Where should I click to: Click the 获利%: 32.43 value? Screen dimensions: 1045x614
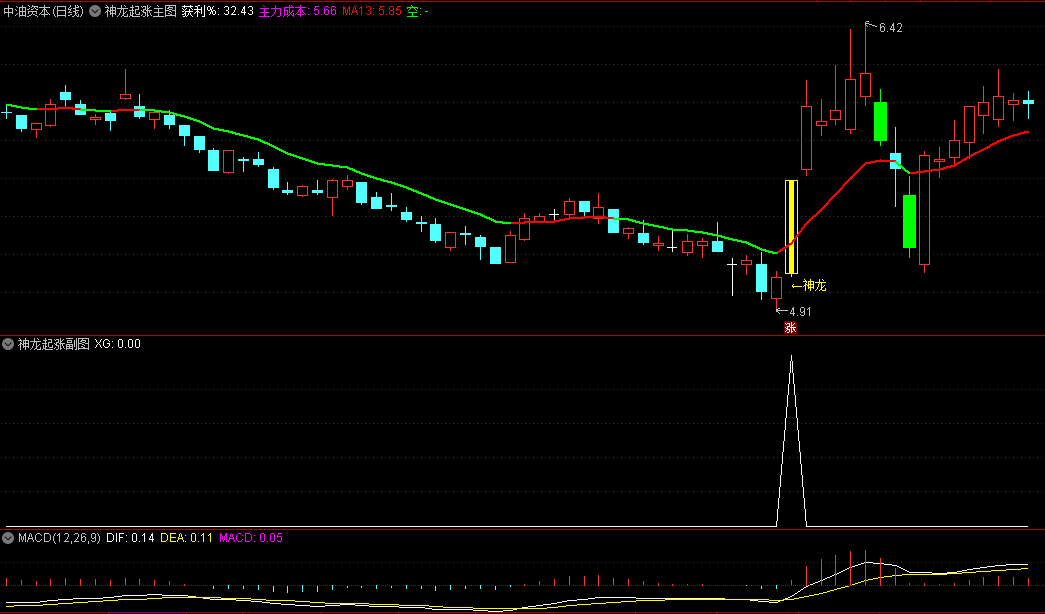(217, 11)
